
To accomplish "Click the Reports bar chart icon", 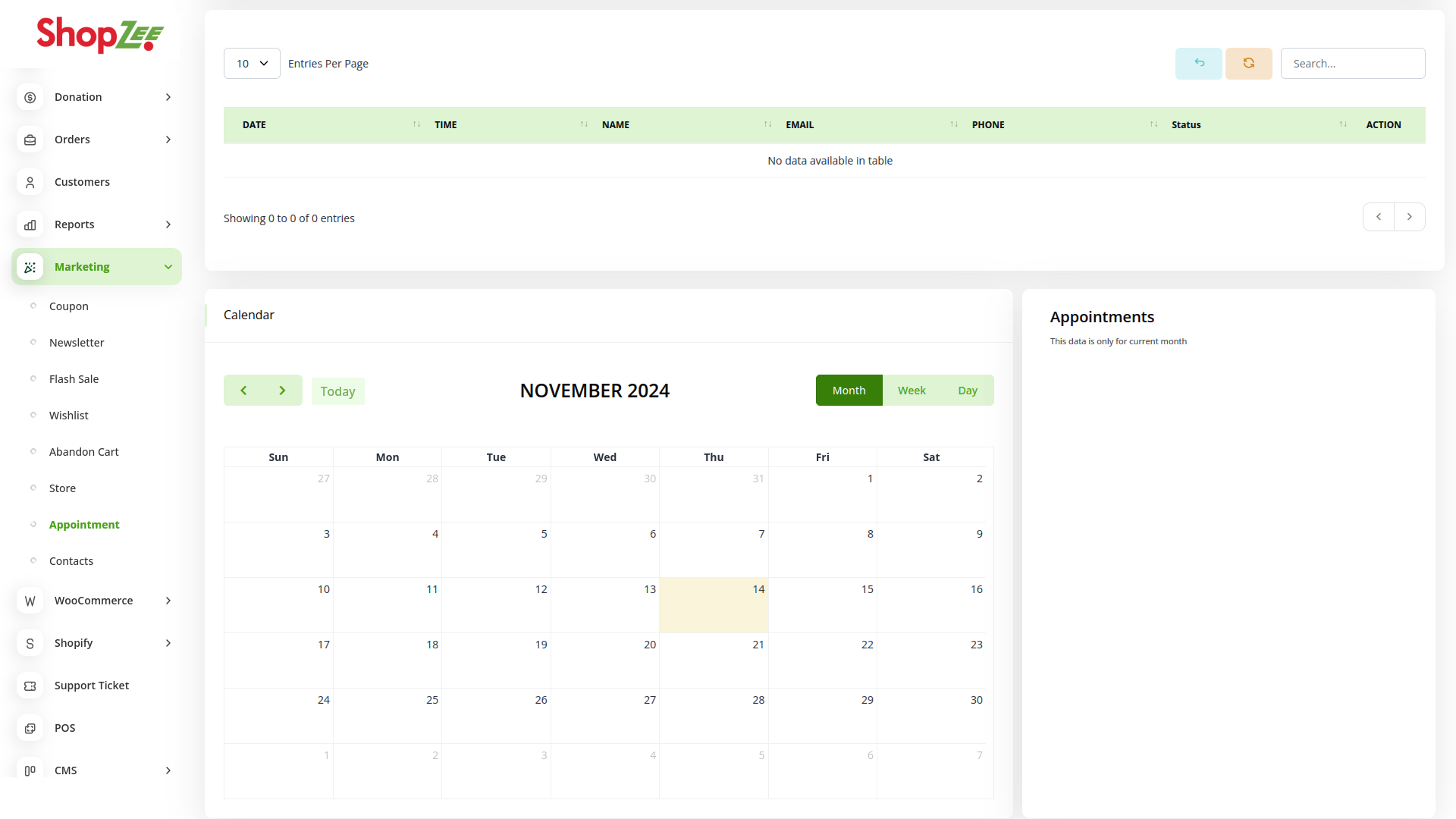I will coord(30,224).
